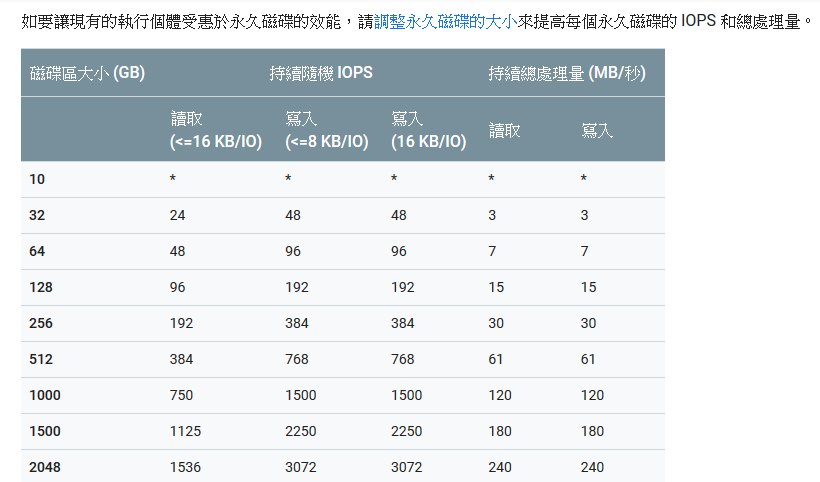
Task: Click read IOPS value 1536
Action: tap(185, 467)
